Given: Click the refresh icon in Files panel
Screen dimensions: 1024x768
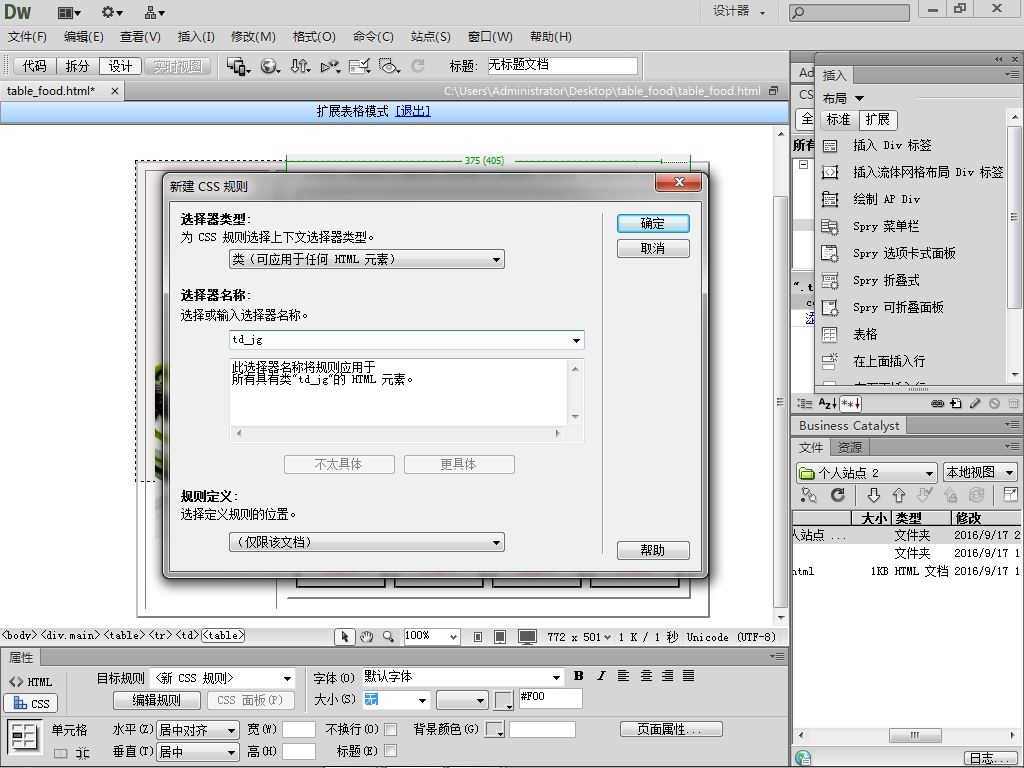Looking at the screenshot, I should (x=838, y=495).
